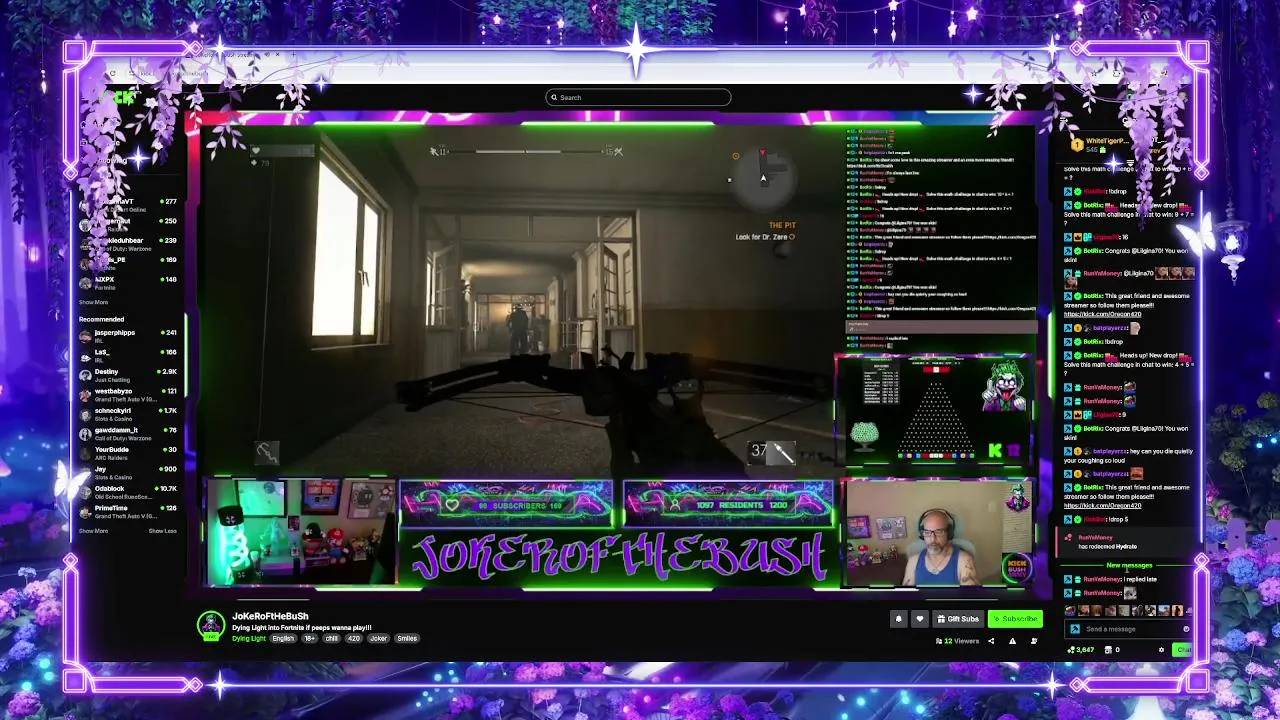The height and width of the screenshot is (720, 1280).
Task: Send the message with green Chat button
Action: pyautogui.click(x=1184, y=650)
